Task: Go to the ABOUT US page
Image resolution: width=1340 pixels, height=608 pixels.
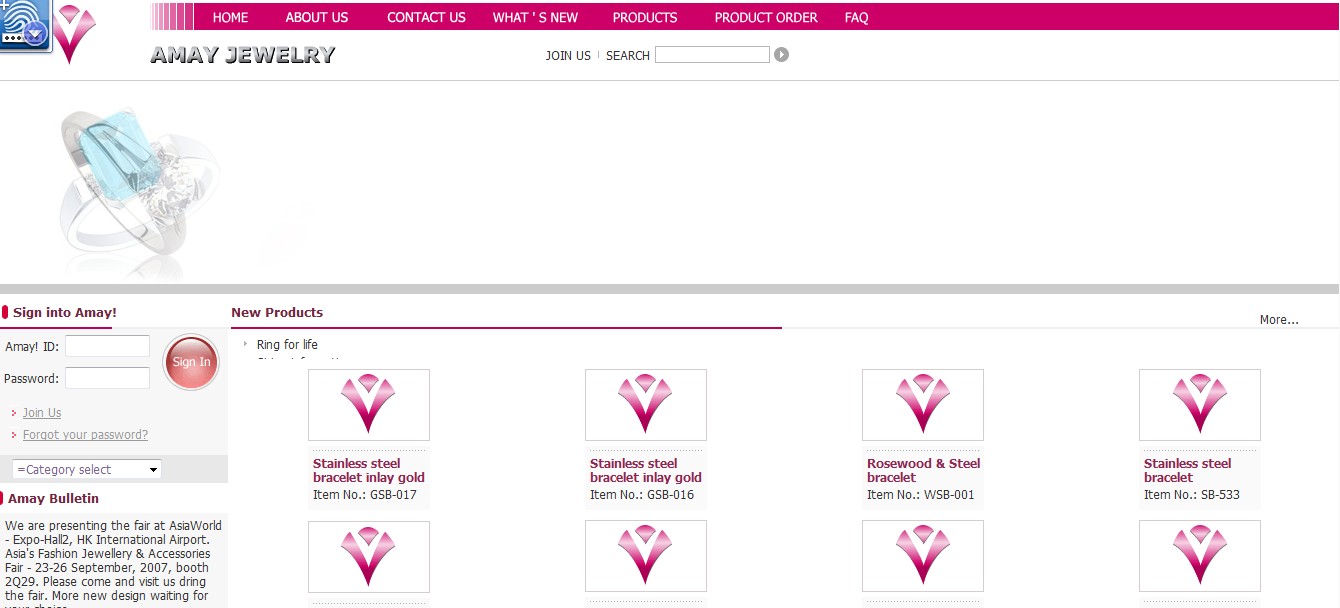Action: [x=317, y=17]
